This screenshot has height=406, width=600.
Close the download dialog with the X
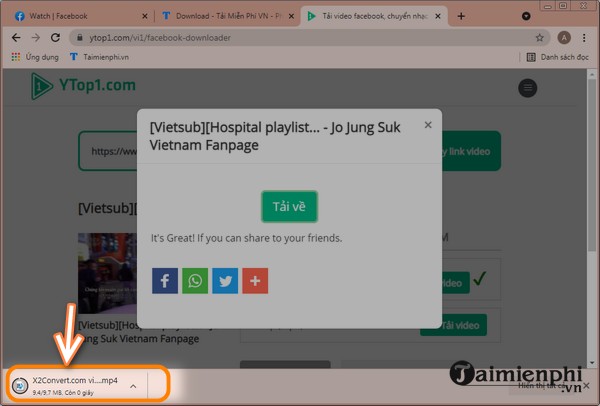click(x=428, y=125)
